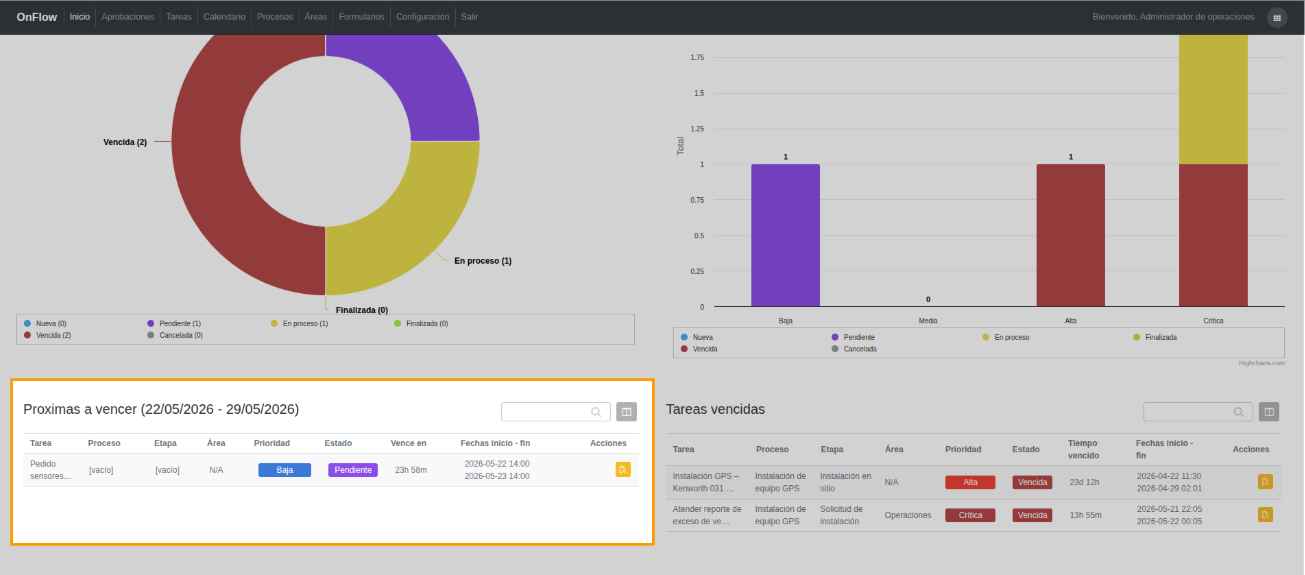Open the Calendario menu item
Image resolution: width=1305 pixels, height=575 pixels.
coord(224,17)
